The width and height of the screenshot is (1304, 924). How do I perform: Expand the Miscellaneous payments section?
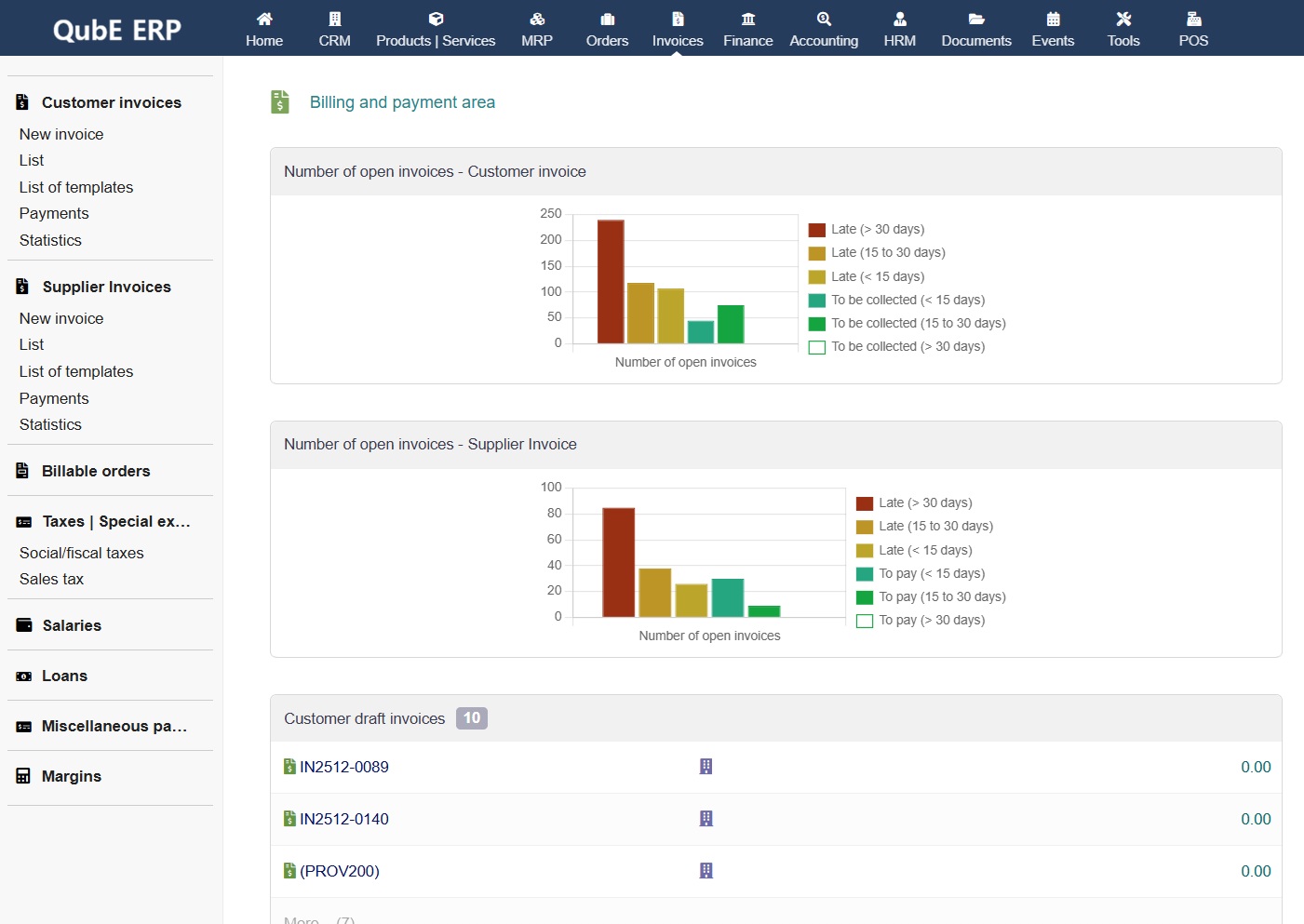(x=114, y=726)
